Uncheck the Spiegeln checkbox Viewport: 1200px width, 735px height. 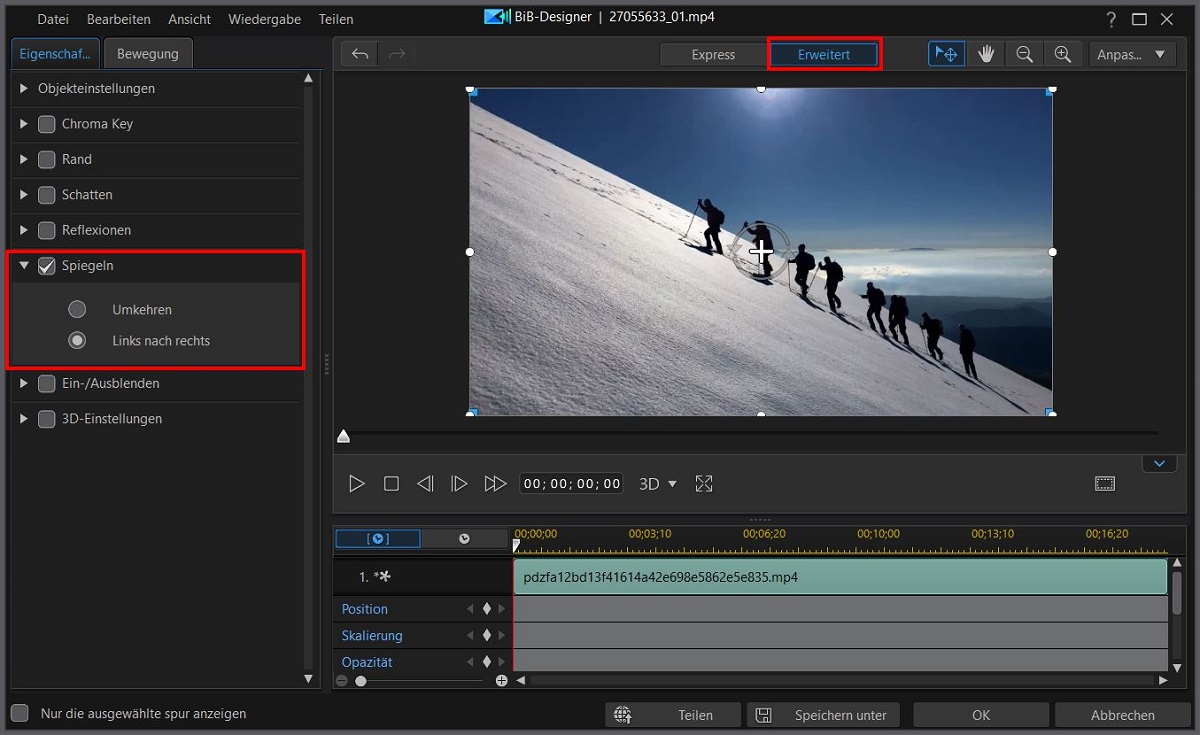point(47,266)
